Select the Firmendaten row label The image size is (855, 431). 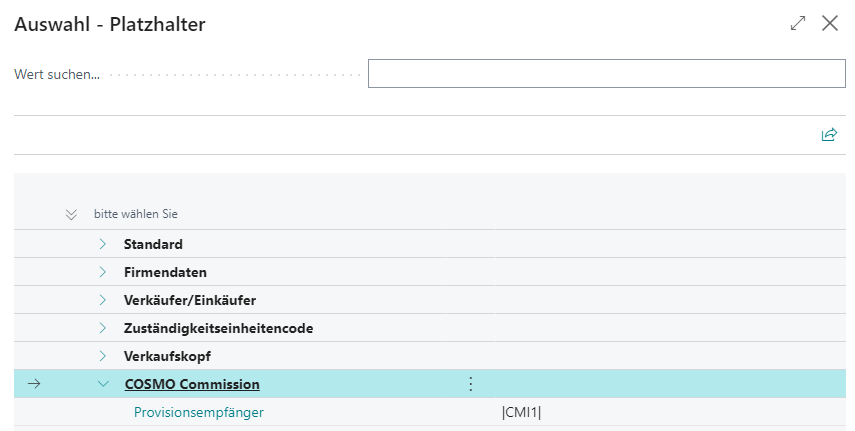click(x=165, y=272)
